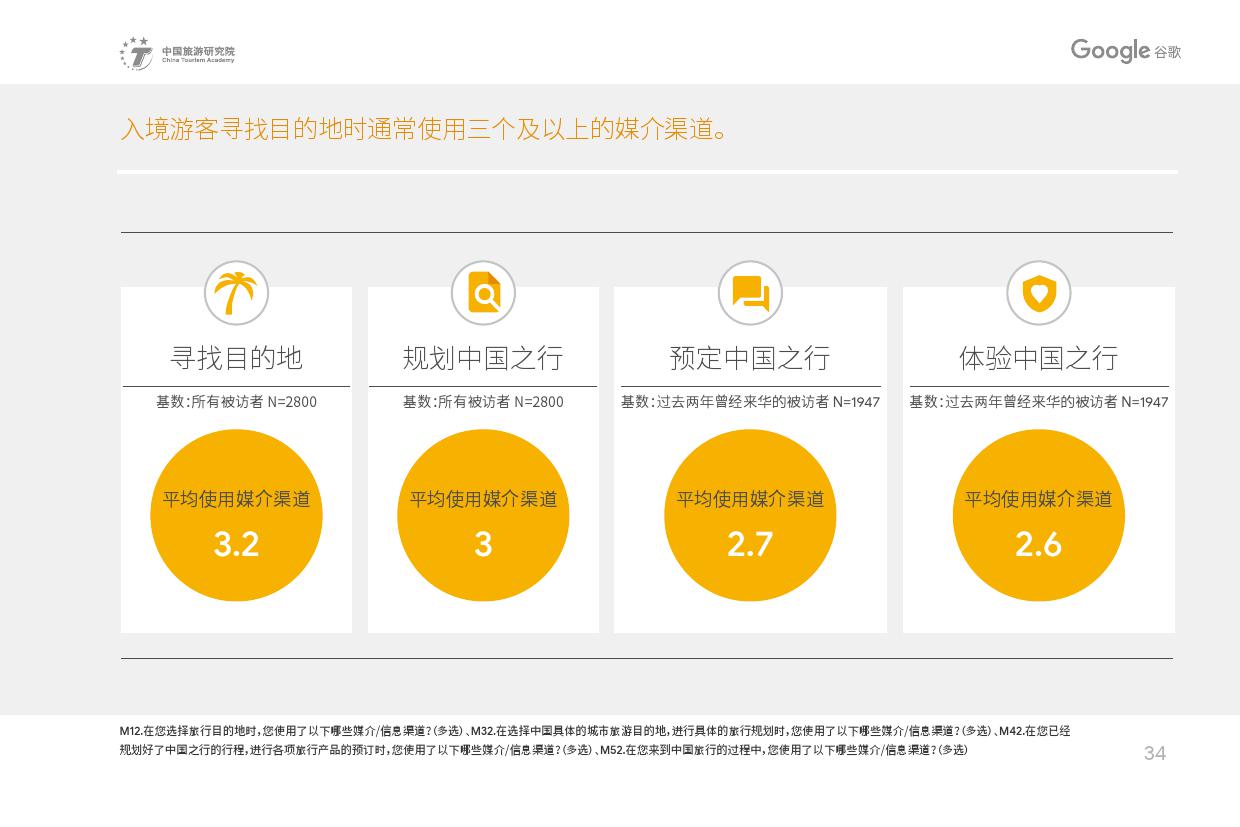Image resolution: width=1240 pixels, height=827 pixels.
Task: Select the 3.2 average channels circle
Action: click(237, 516)
